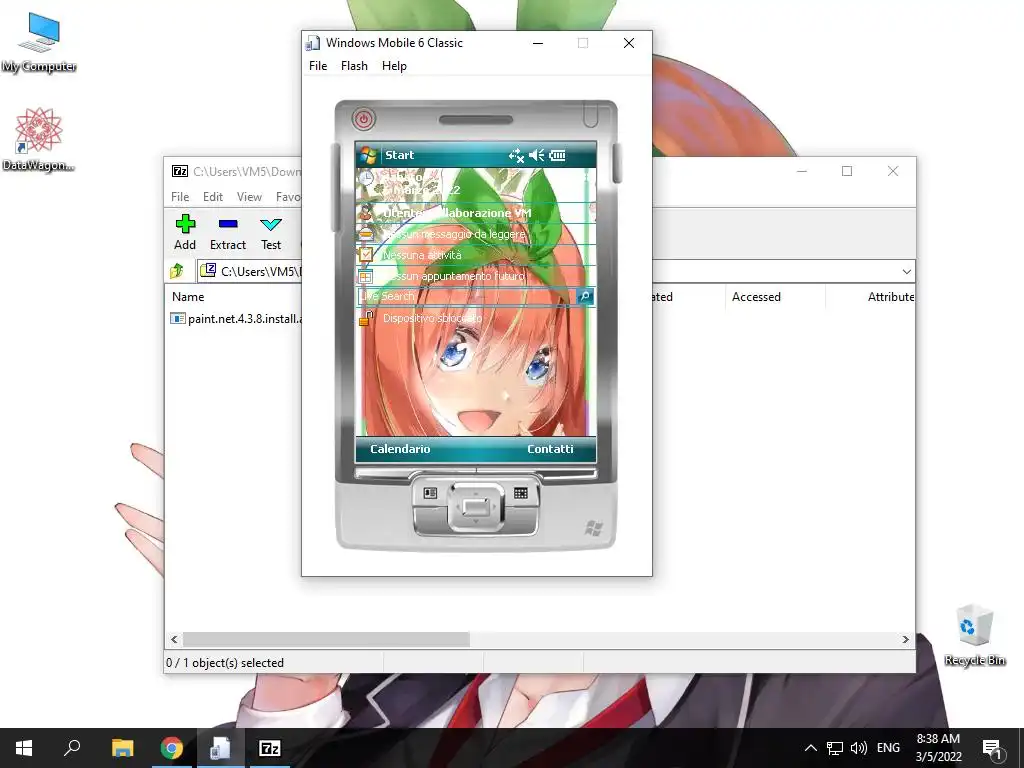
Task: Switch to emulator taskbar button
Action: click(220, 748)
